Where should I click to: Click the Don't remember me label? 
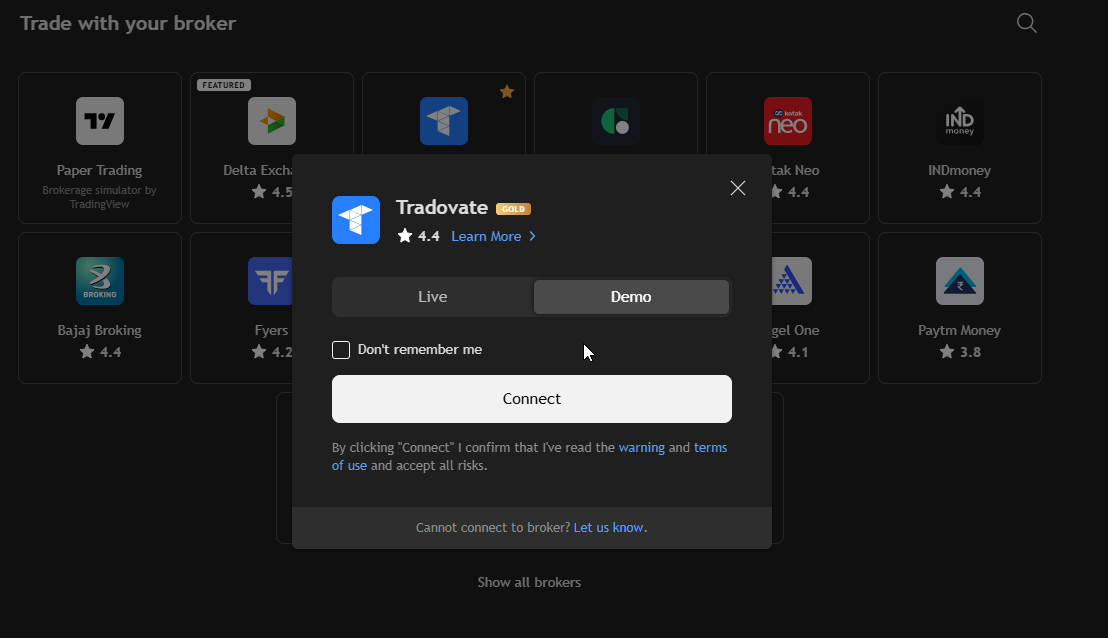420,350
